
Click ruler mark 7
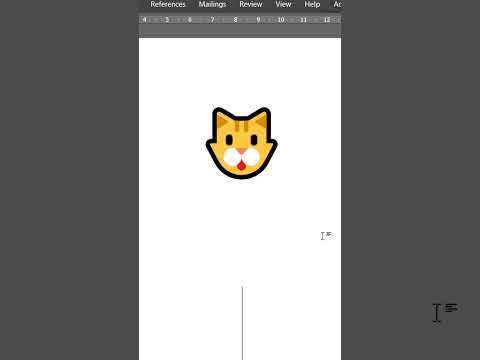click(212, 20)
